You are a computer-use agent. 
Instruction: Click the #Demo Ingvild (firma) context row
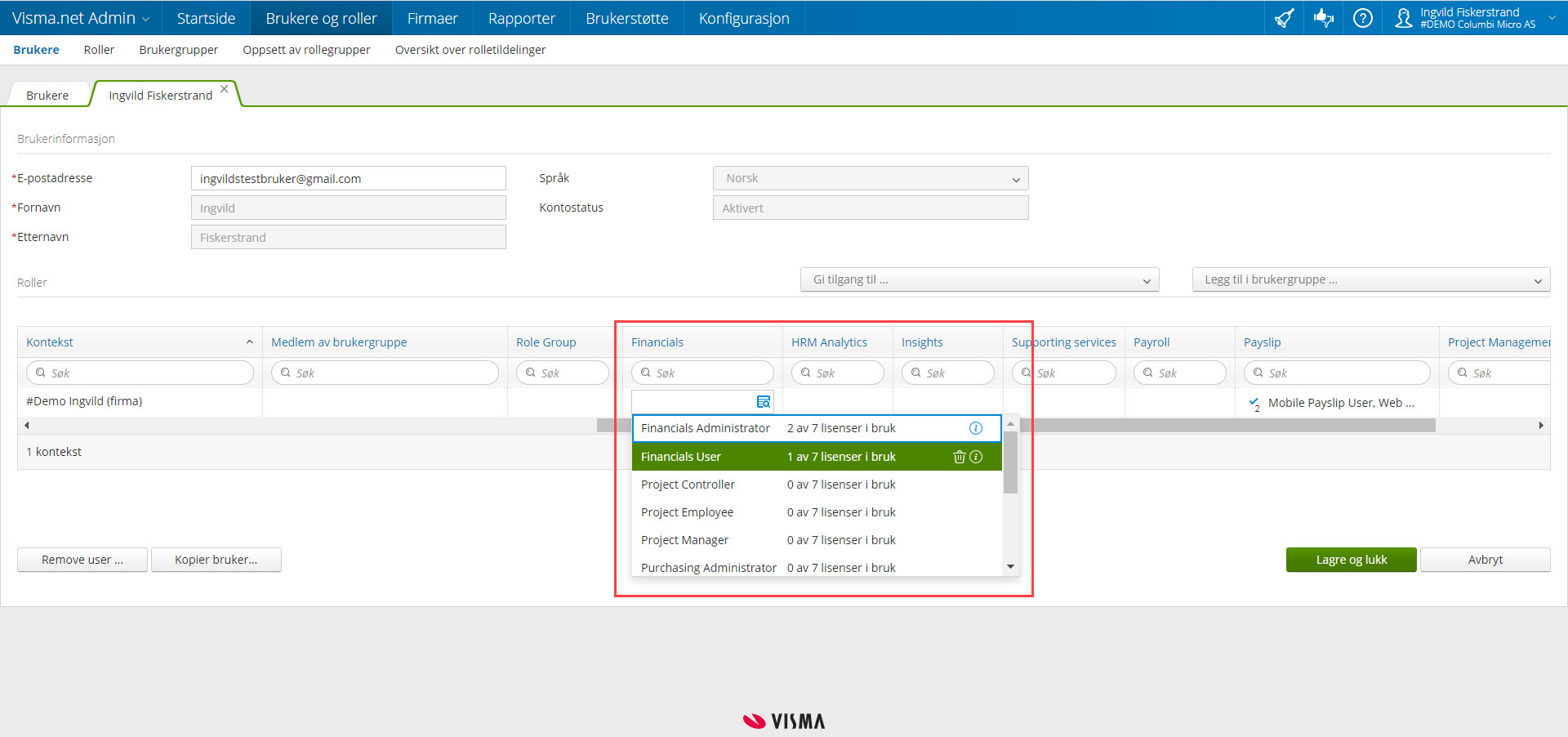pos(84,401)
